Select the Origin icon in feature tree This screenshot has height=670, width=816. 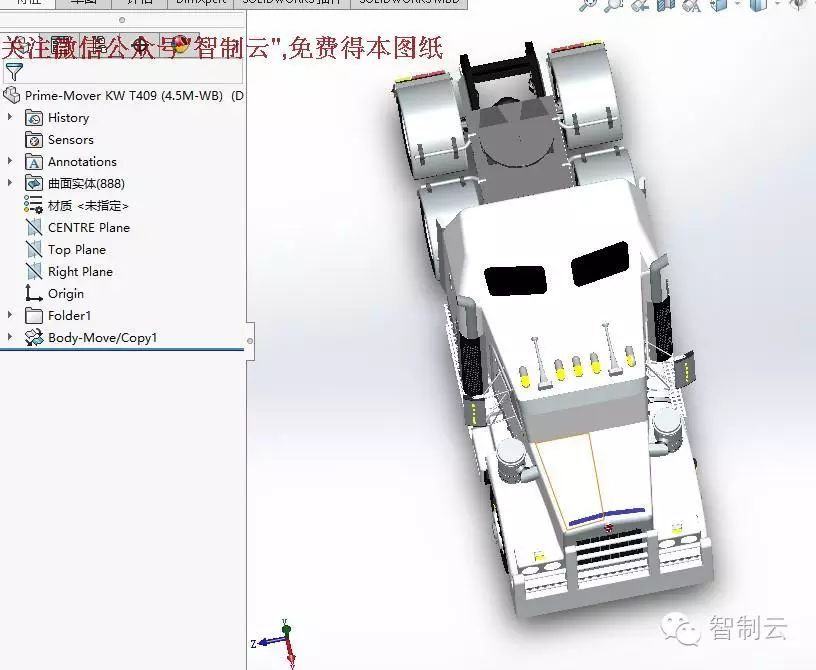tap(33, 294)
